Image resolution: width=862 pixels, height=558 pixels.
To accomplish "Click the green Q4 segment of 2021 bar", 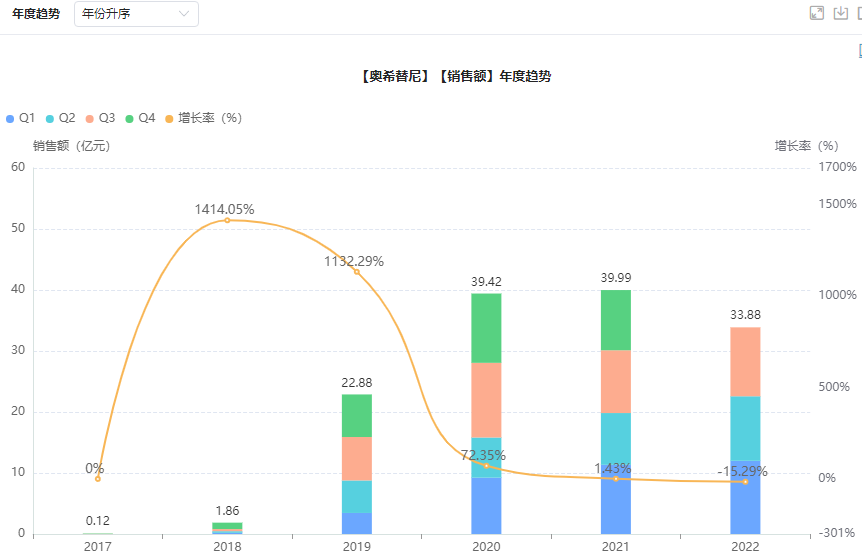I will [615, 320].
